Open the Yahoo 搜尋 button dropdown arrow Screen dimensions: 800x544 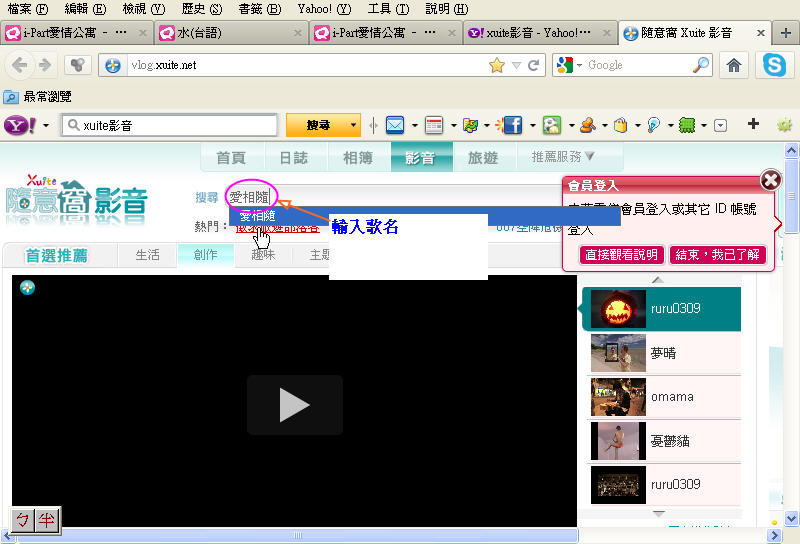(354, 125)
